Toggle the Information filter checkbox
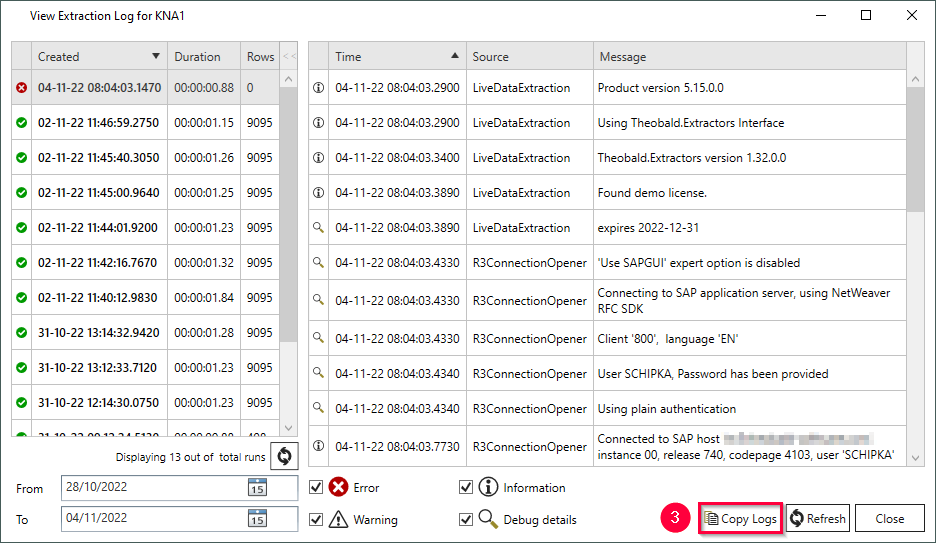This screenshot has height=543, width=936. [465, 488]
